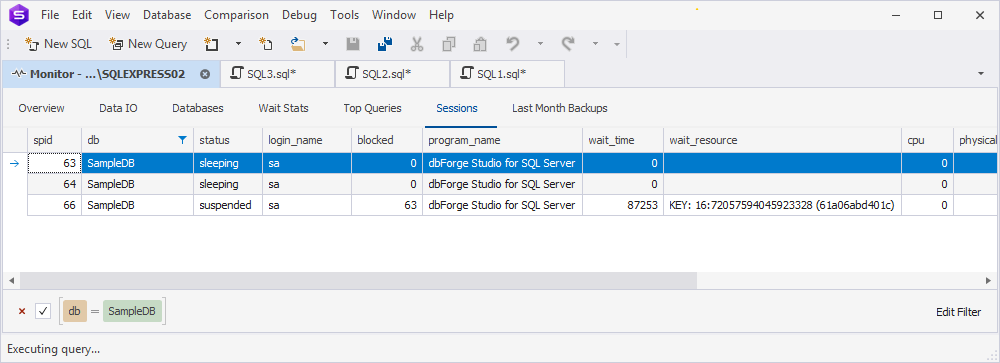The image size is (1000, 363).
Task: Sort by the login_name column header
Action: click(307, 140)
